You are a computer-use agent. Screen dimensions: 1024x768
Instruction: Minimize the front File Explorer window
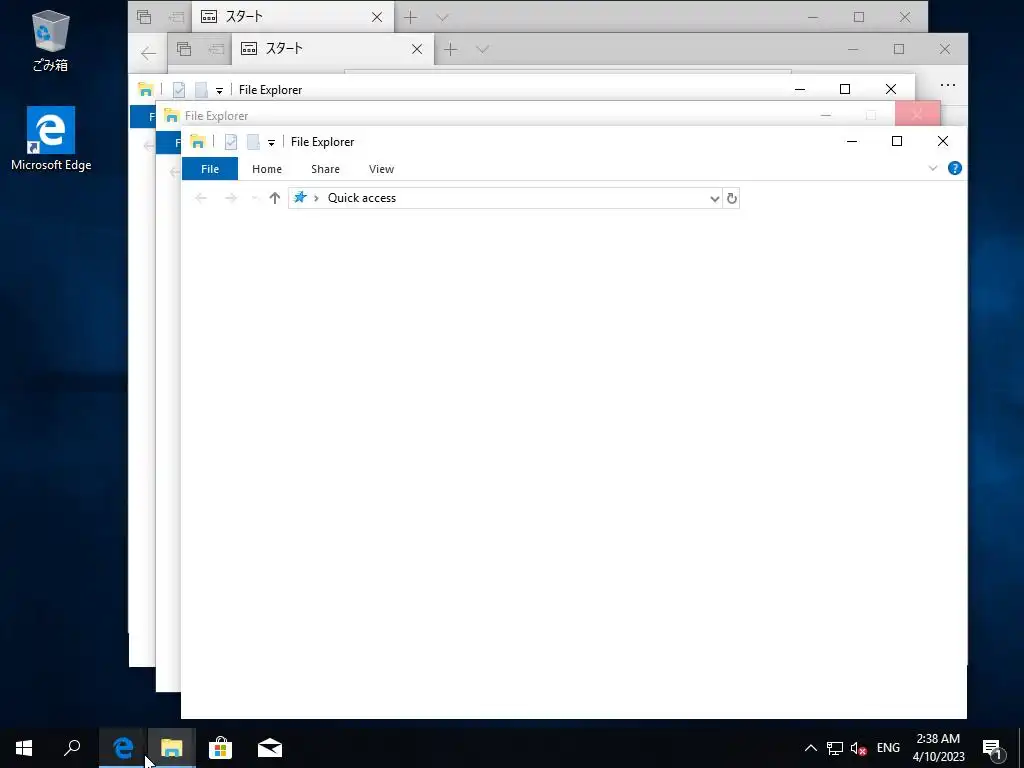[852, 141]
